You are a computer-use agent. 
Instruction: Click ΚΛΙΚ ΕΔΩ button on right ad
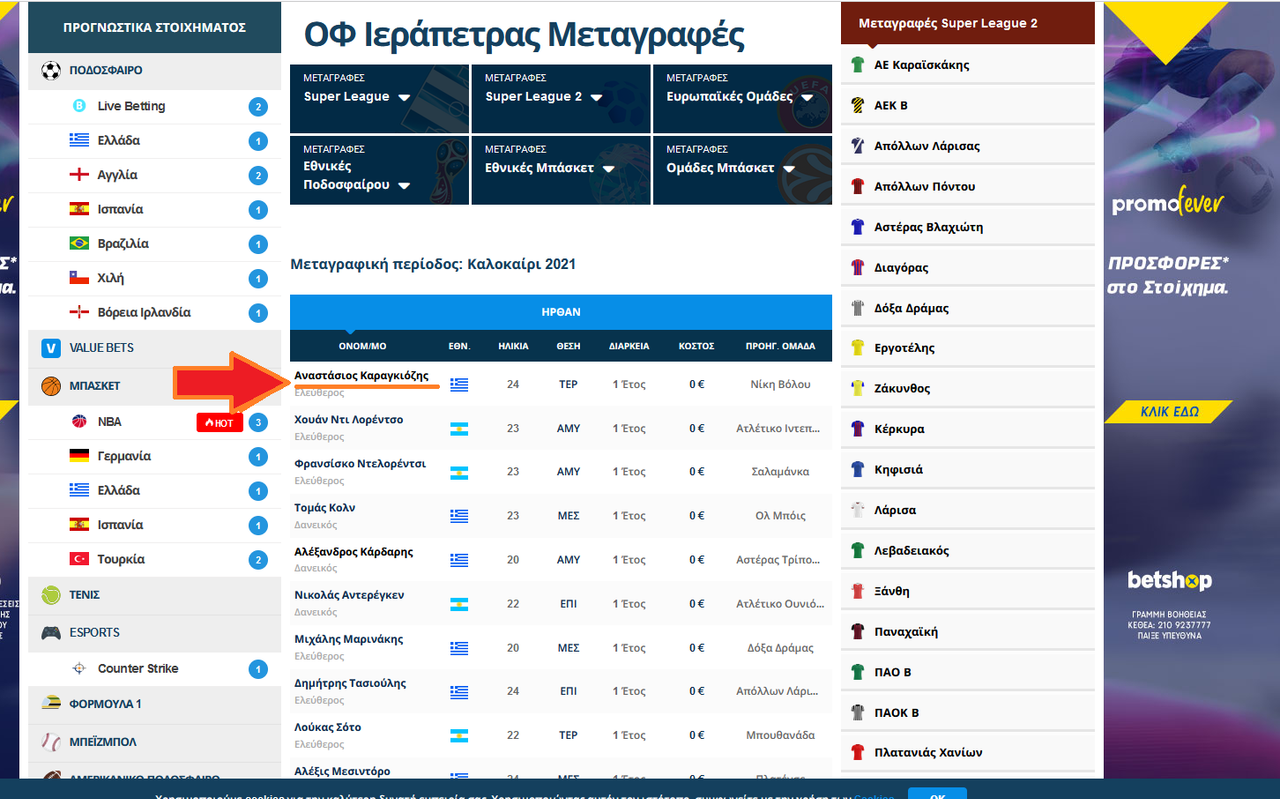click(1169, 411)
